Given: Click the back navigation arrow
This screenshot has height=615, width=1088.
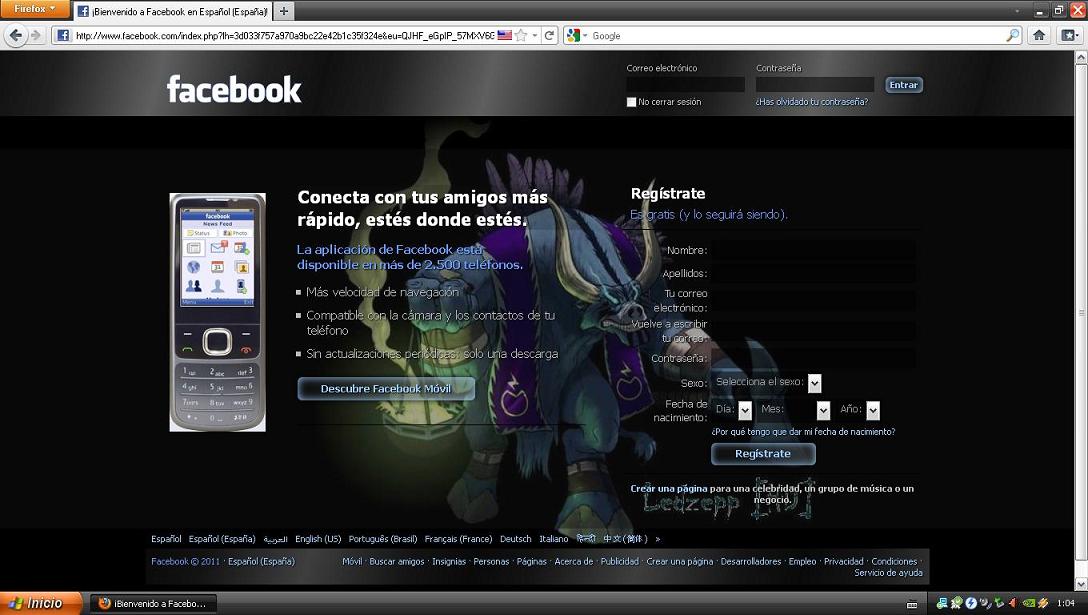Looking at the screenshot, I should pos(15,35).
